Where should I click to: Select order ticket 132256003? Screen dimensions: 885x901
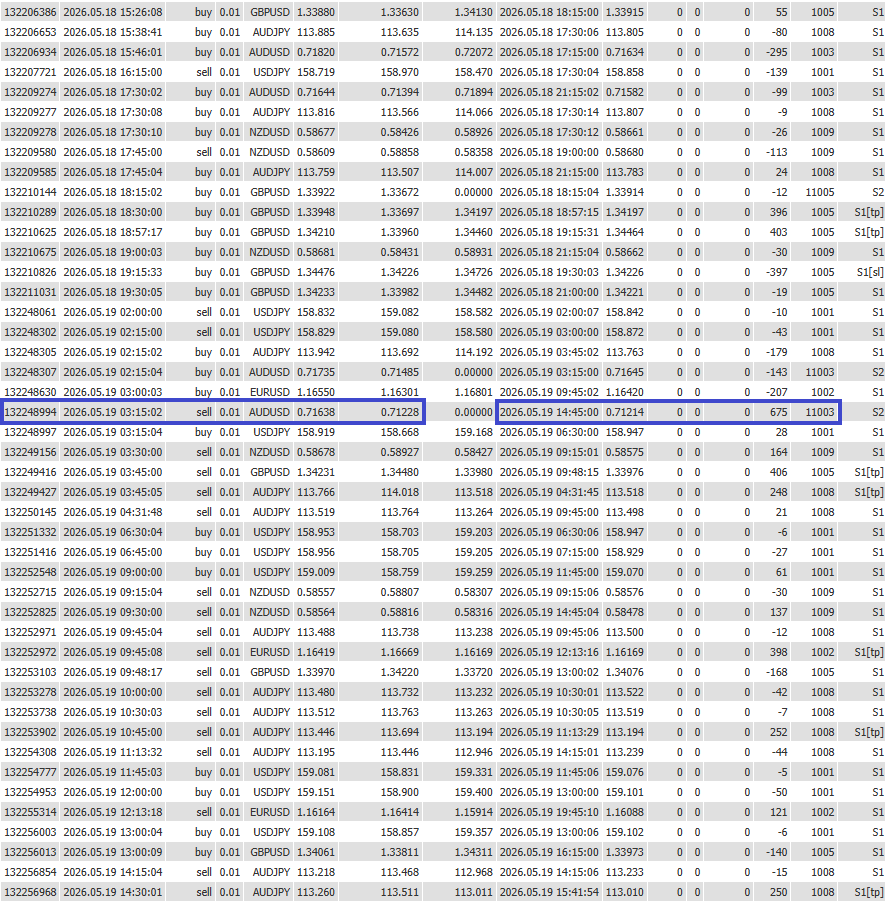(x=30, y=832)
